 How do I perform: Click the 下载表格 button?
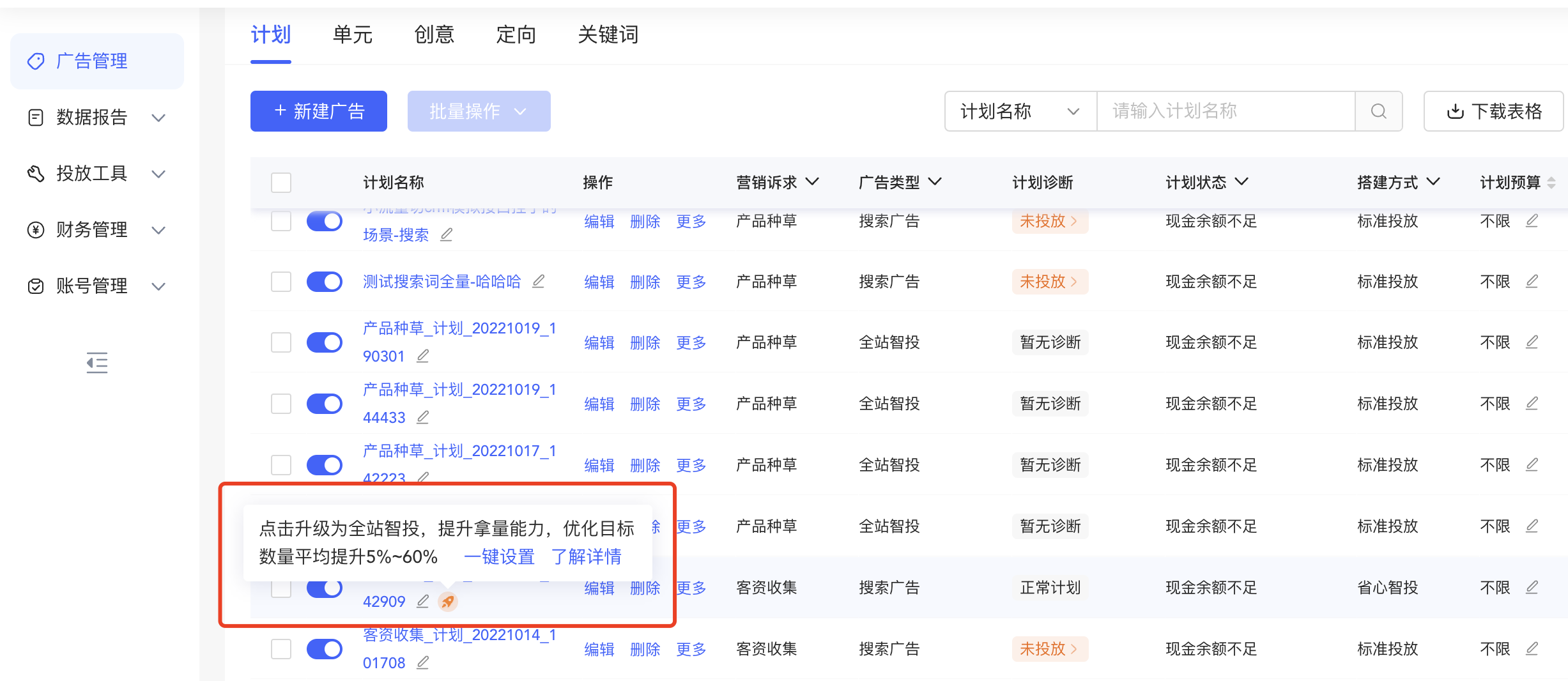[1494, 111]
